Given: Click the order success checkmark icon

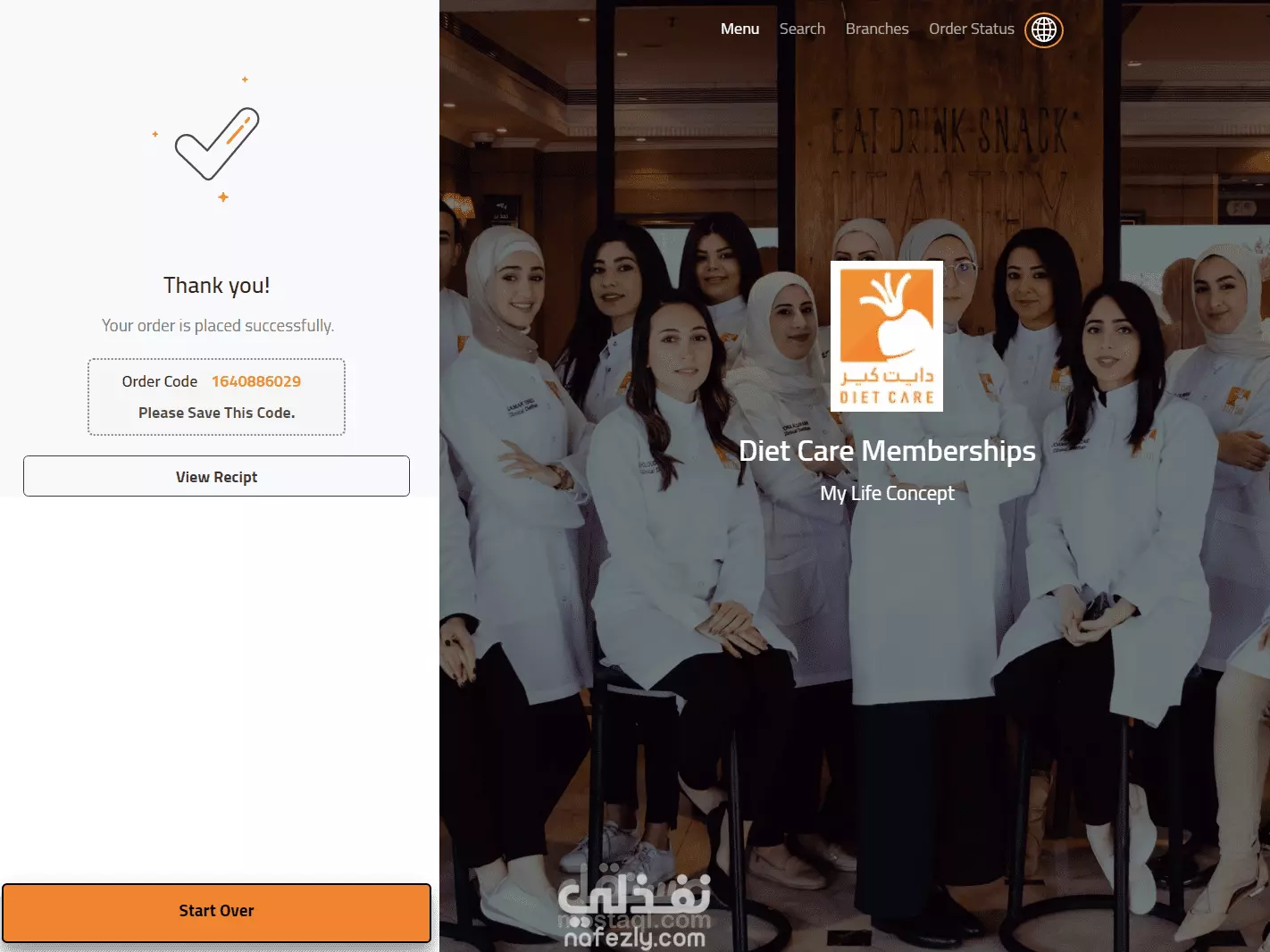Looking at the screenshot, I should (217, 143).
